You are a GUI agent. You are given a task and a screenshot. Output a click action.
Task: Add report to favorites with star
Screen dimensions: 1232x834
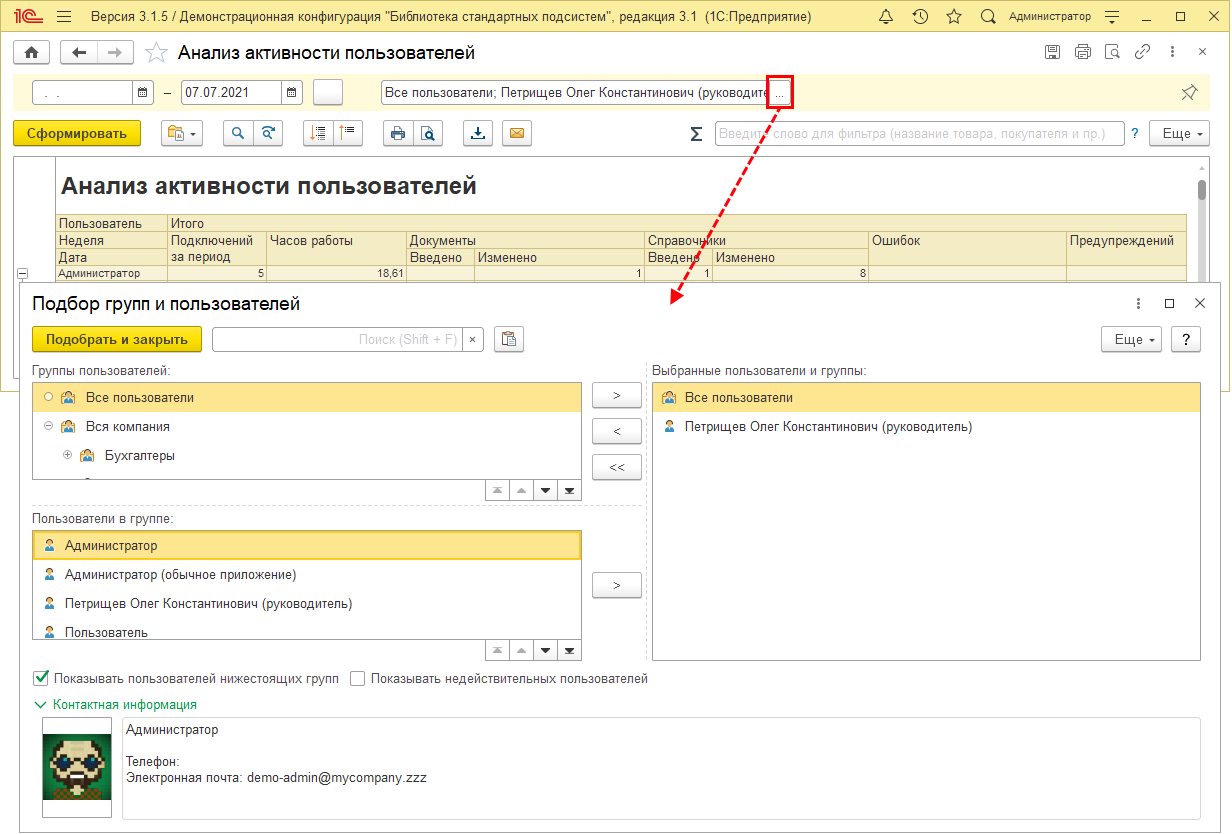coord(156,53)
